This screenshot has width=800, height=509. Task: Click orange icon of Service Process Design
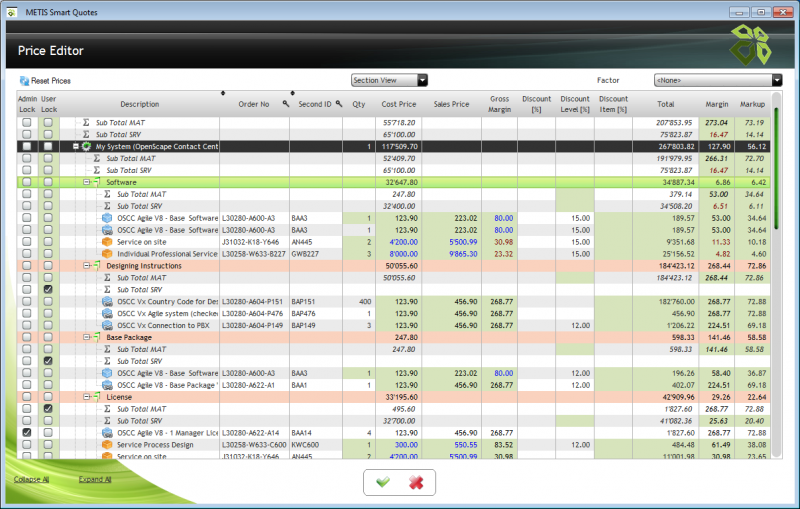coord(107,445)
